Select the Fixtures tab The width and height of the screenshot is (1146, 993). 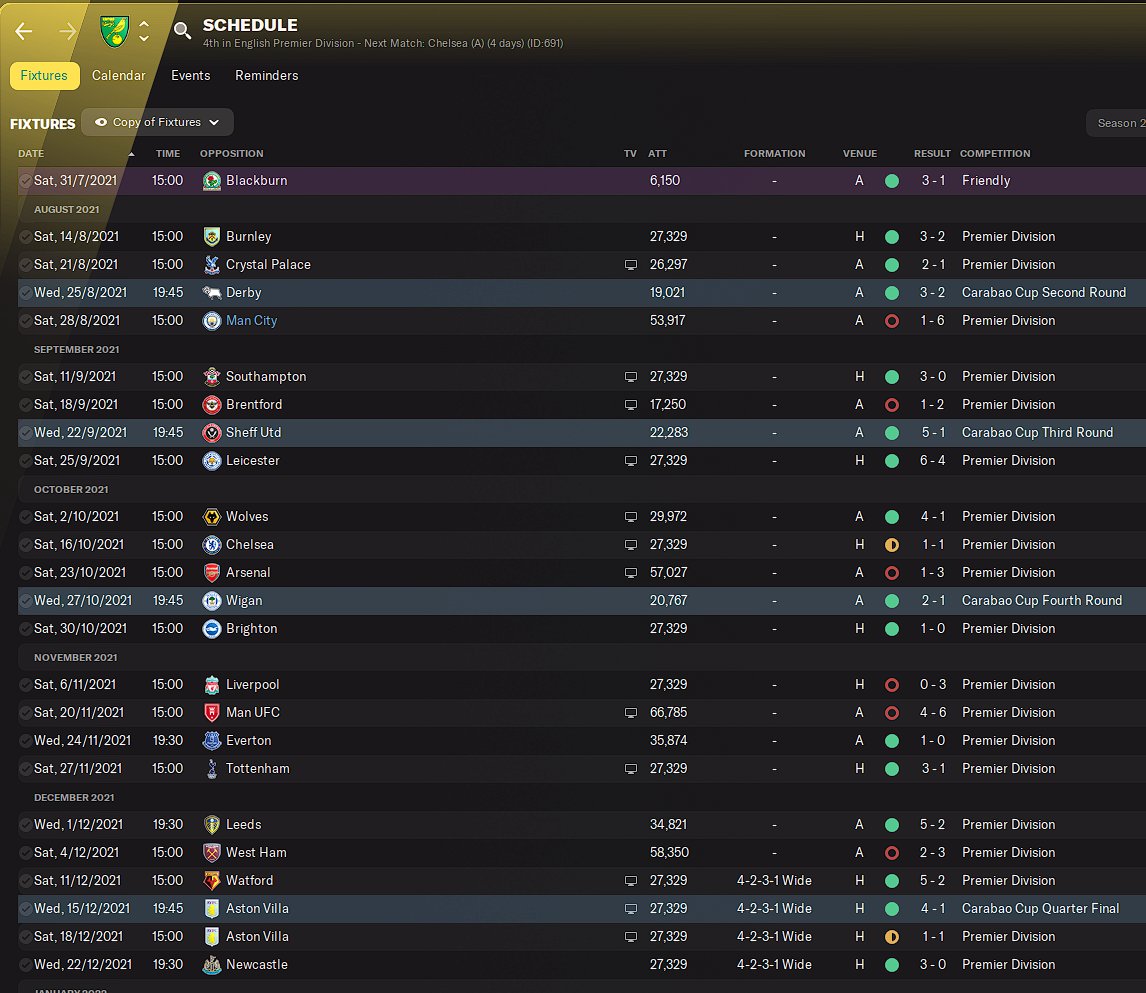point(44,75)
